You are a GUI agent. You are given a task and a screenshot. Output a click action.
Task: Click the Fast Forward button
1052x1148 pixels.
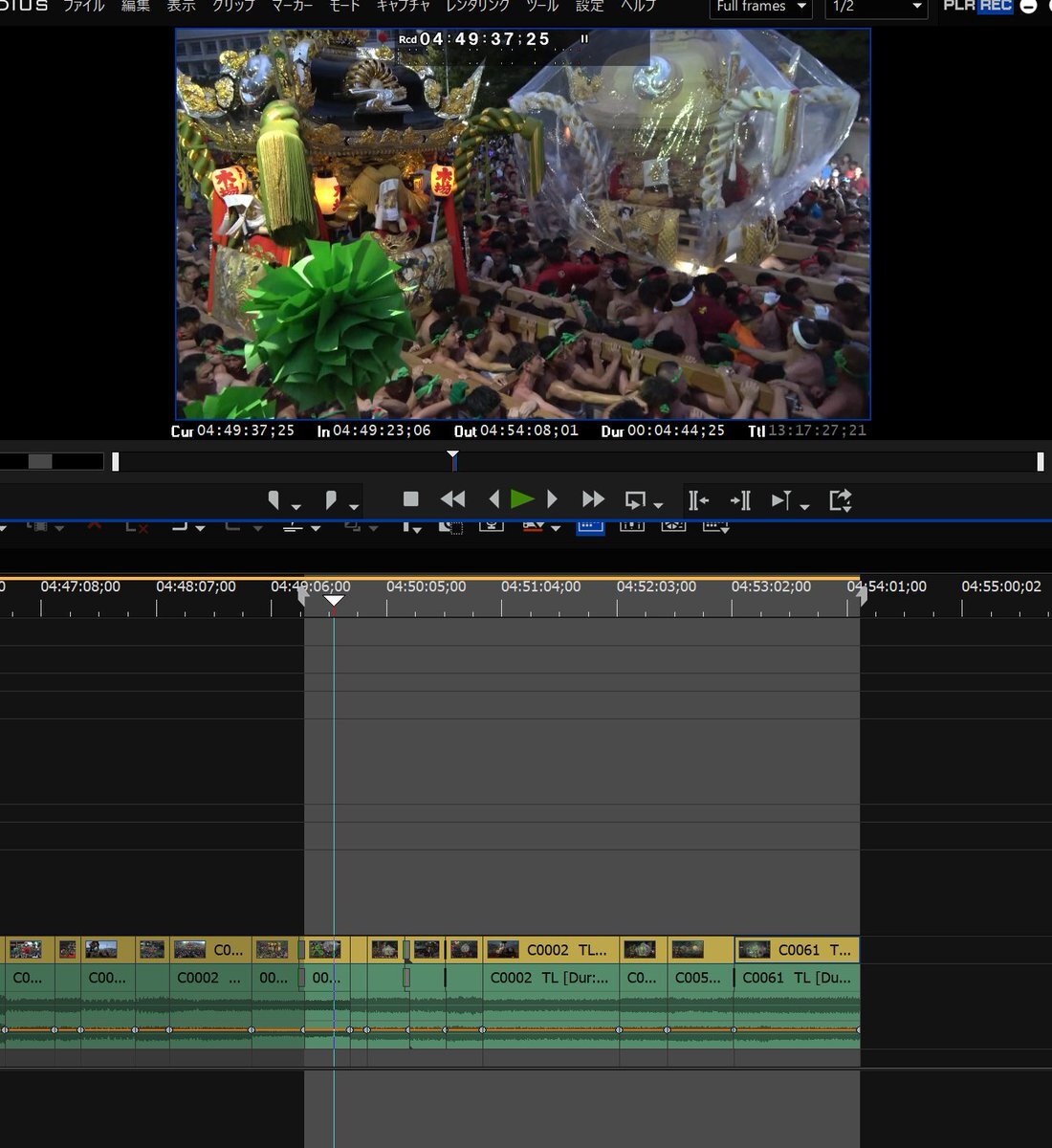pos(593,499)
